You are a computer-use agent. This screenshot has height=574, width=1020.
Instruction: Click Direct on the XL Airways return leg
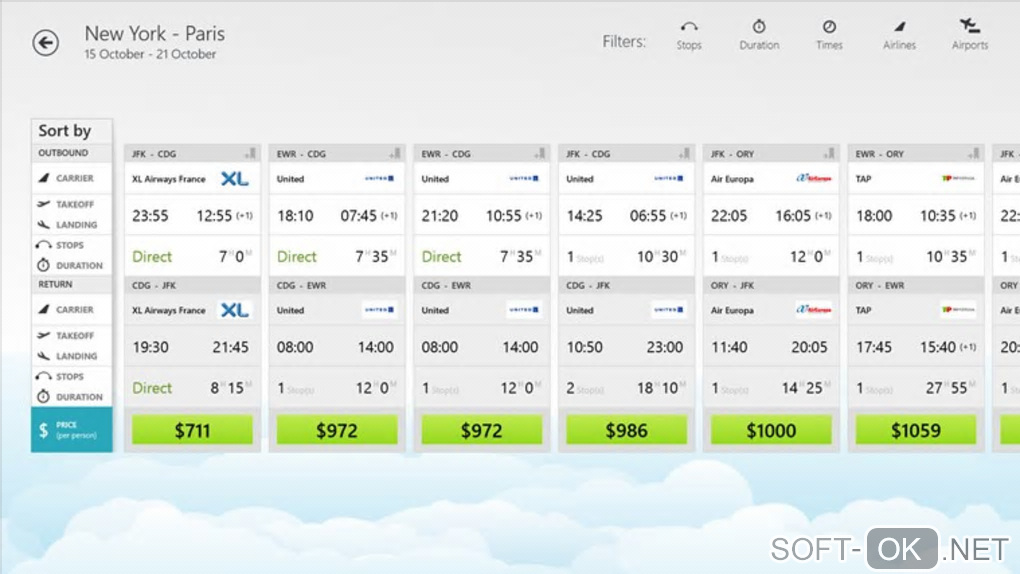pos(152,388)
